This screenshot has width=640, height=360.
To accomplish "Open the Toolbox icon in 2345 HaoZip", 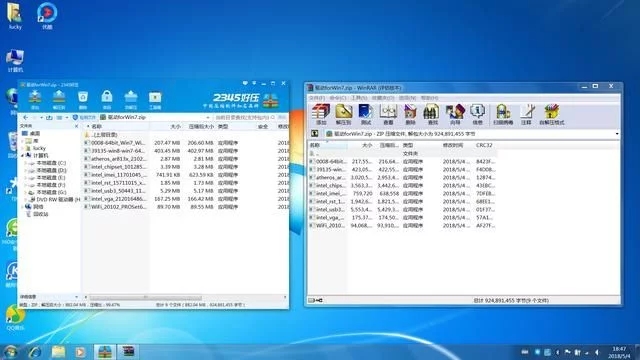I will pyautogui.click(x=155, y=99).
